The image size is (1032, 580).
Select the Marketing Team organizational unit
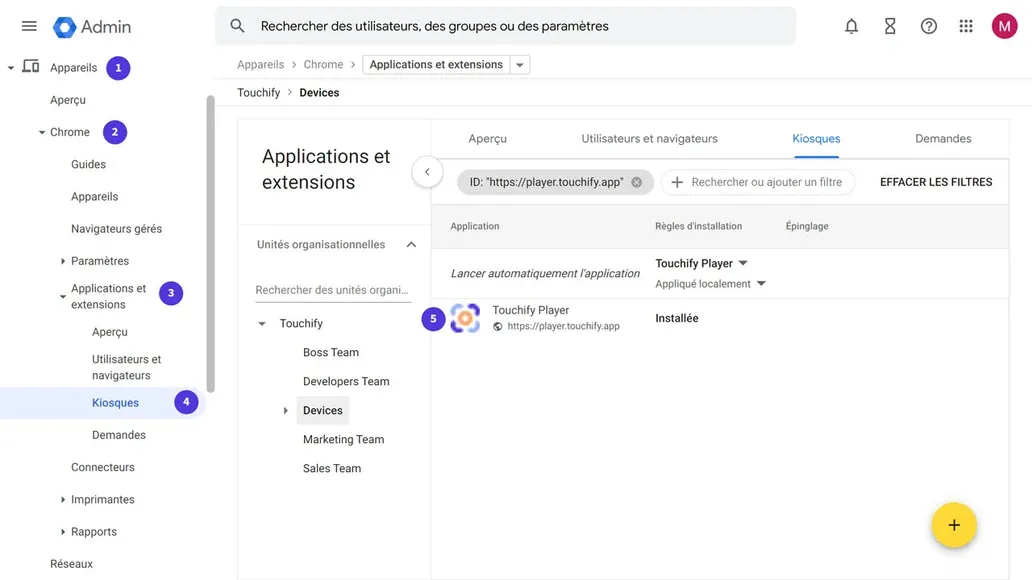[343, 439]
